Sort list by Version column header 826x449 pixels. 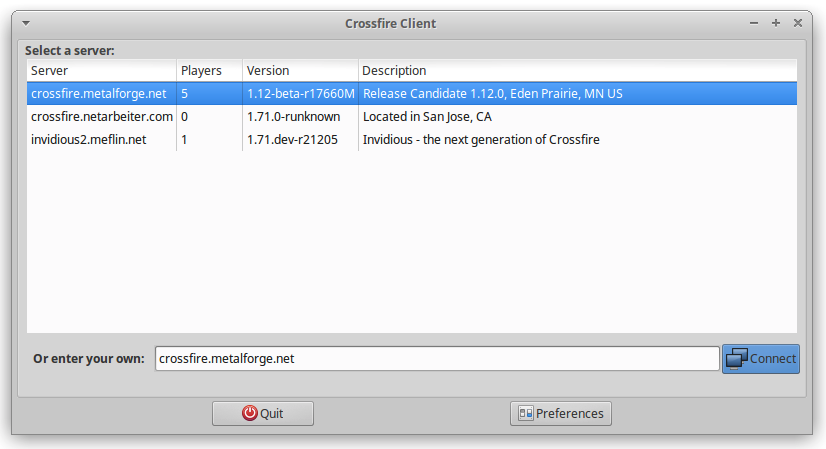[298, 70]
